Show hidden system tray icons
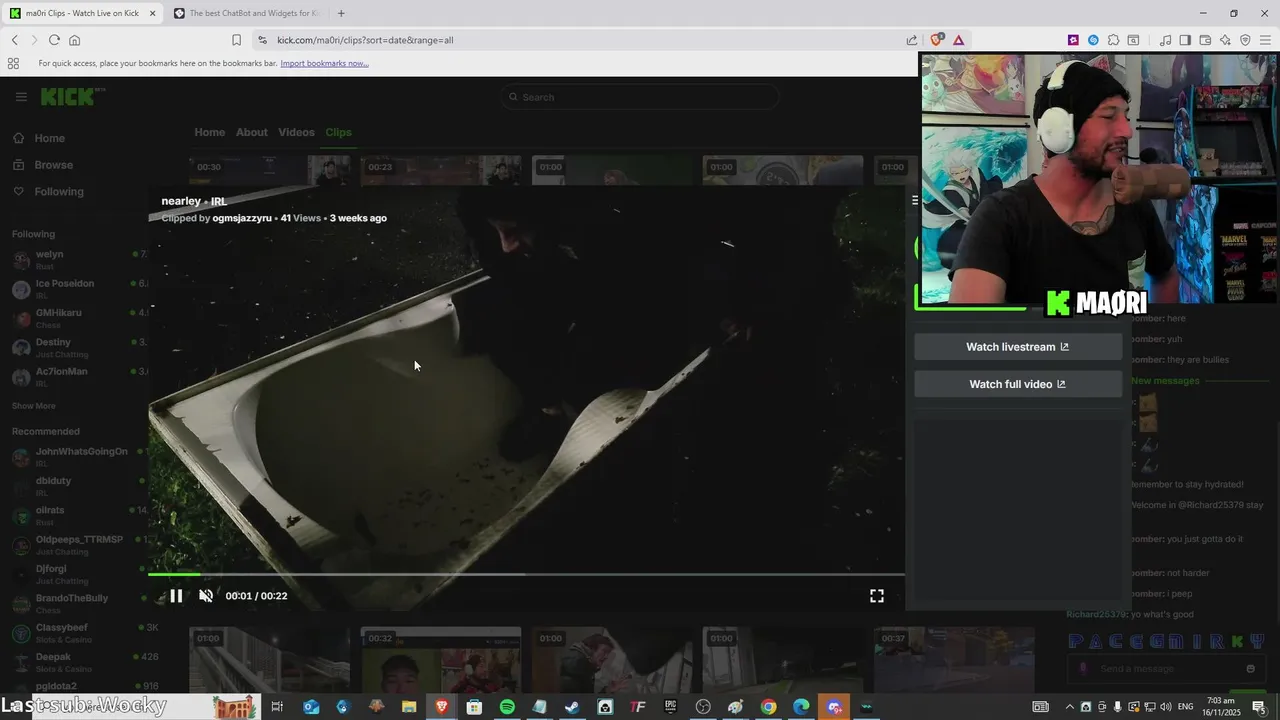The image size is (1280, 720). [x=1069, y=707]
